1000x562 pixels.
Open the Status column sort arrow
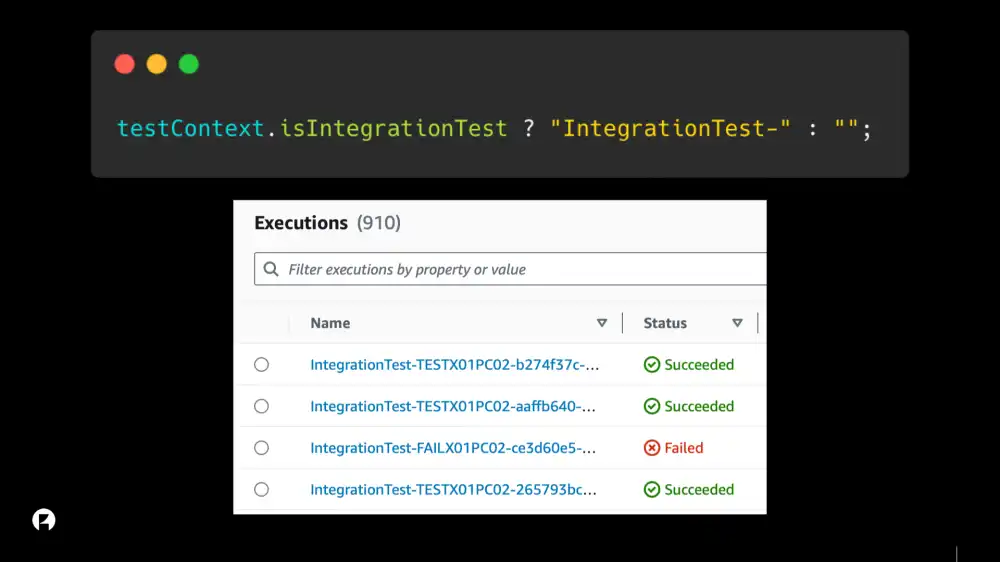tap(737, 323)
